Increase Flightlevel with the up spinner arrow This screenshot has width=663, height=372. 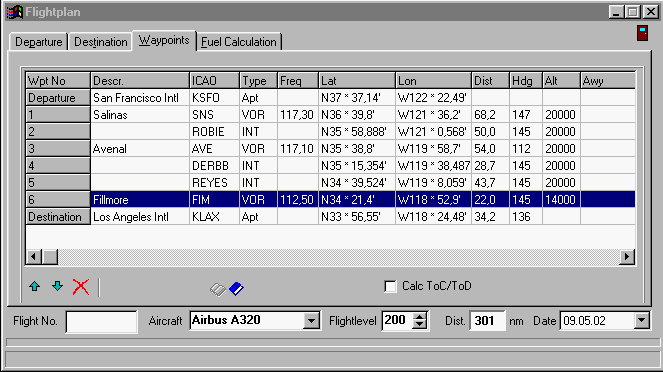419,317
